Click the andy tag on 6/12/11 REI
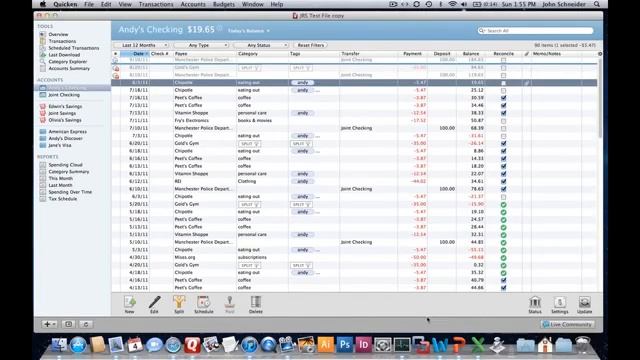The image size is (640, 360). [302, 181]
